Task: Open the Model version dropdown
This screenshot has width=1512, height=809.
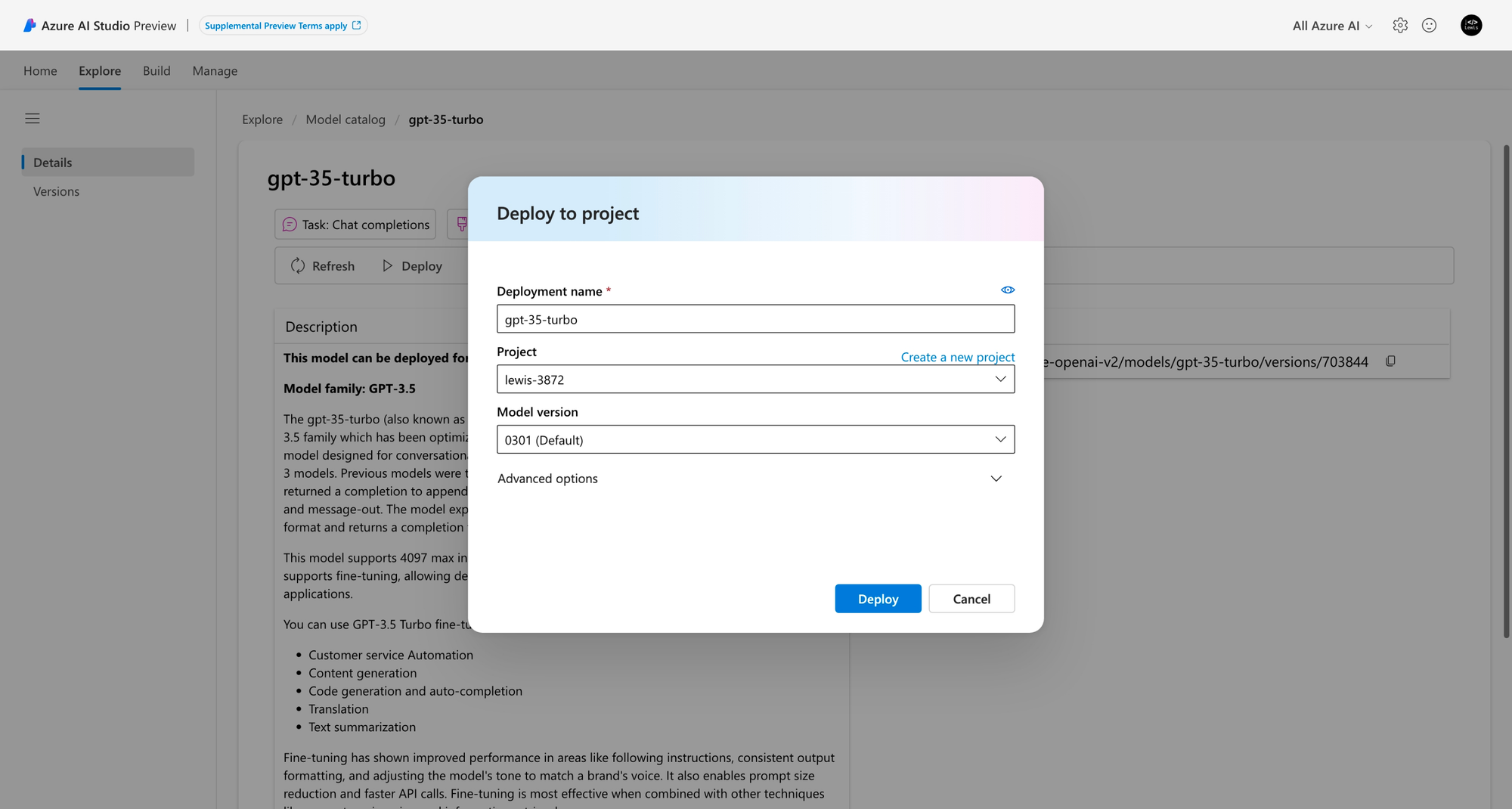Action: [755, 440]
